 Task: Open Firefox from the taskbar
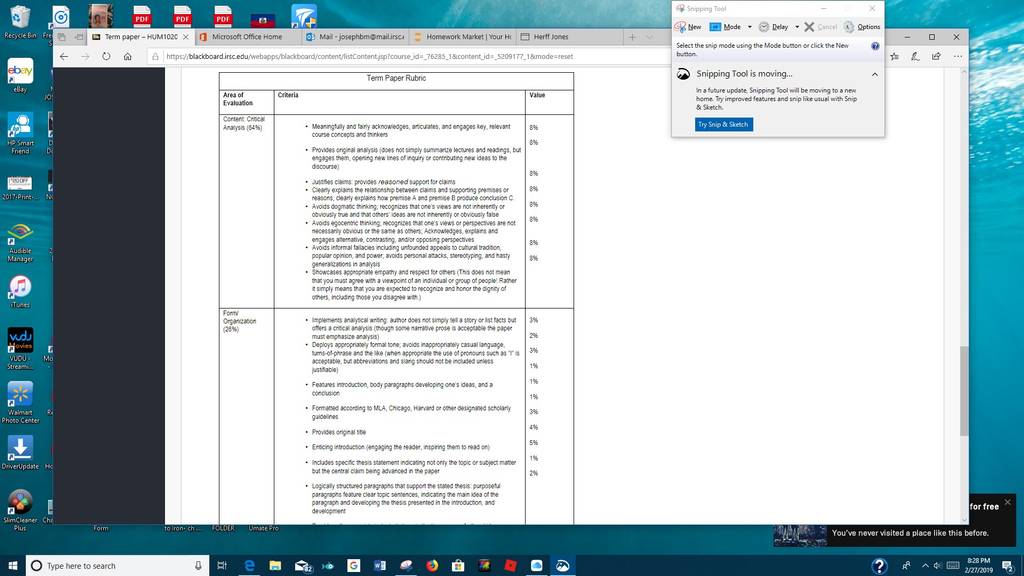[432, 566]
